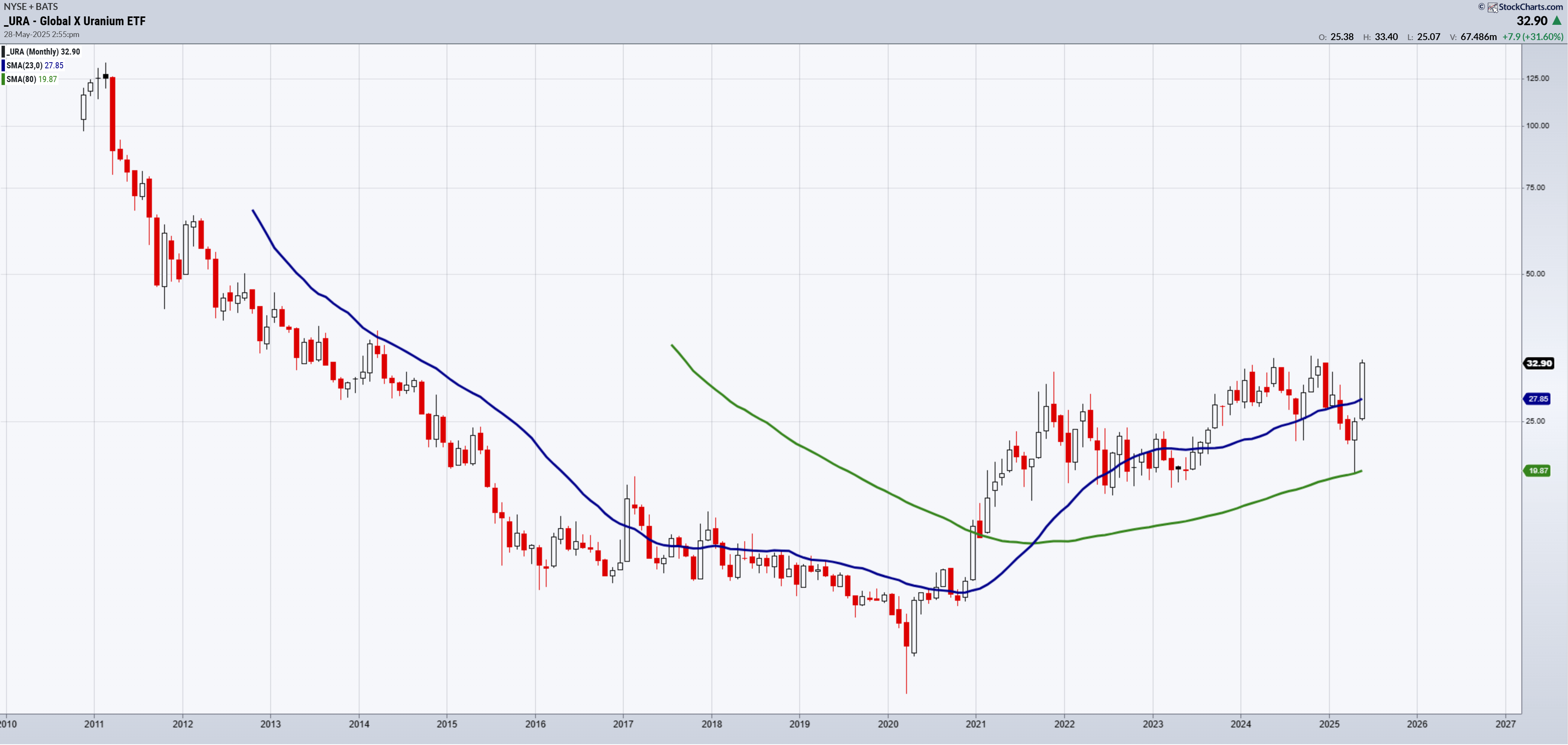Click the 100.00 price axis label
The height and width of the screenshot is (745, 1568).
tap(1537, 126)
